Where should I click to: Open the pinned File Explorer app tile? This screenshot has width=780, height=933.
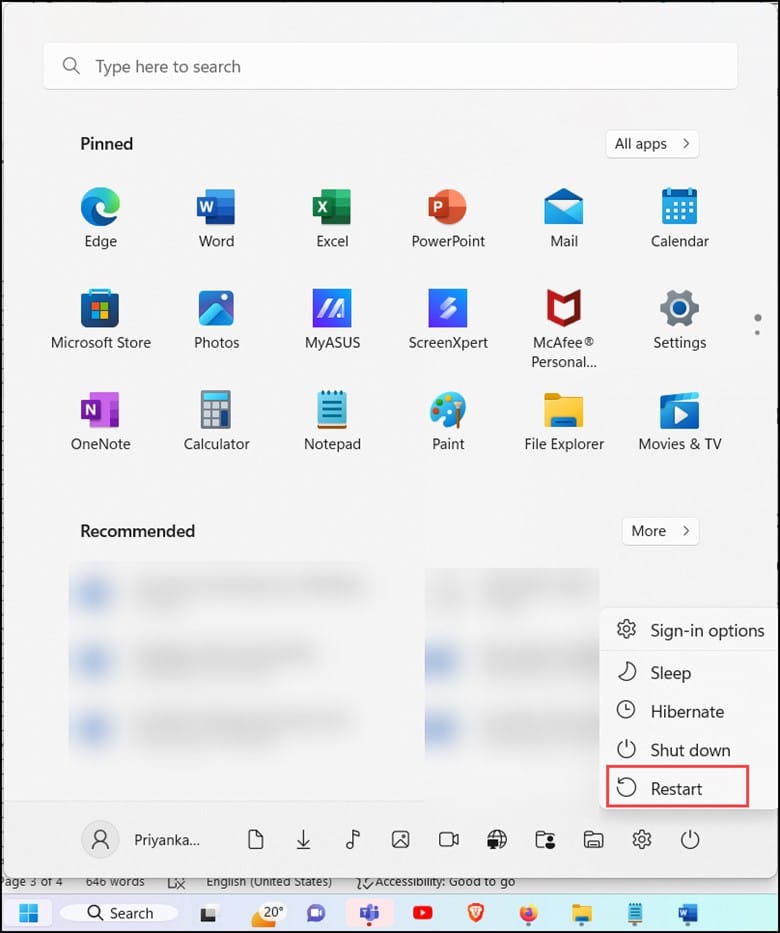point(563,421)
